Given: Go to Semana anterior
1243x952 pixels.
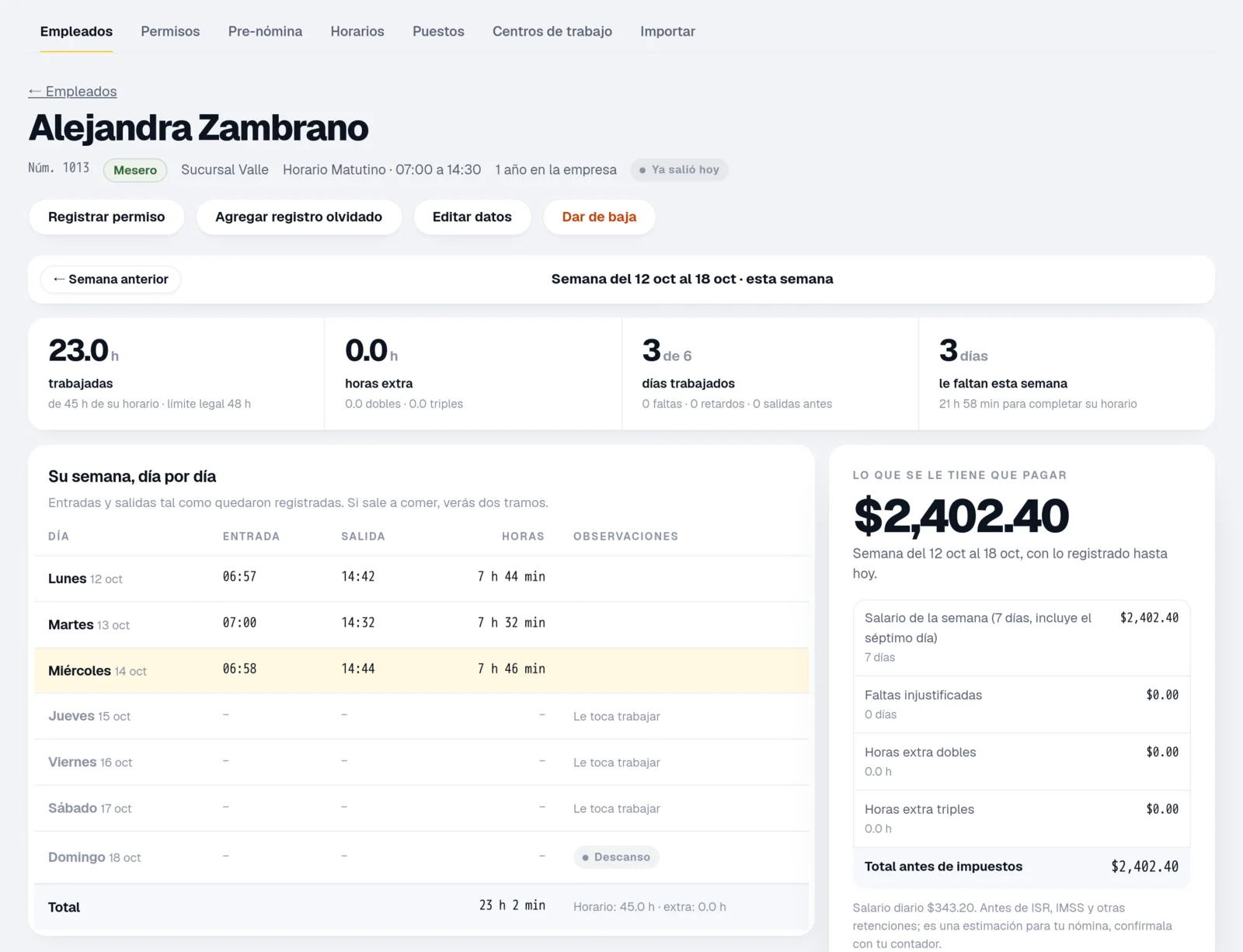Looking at the screenshot, I should [110, 280].
